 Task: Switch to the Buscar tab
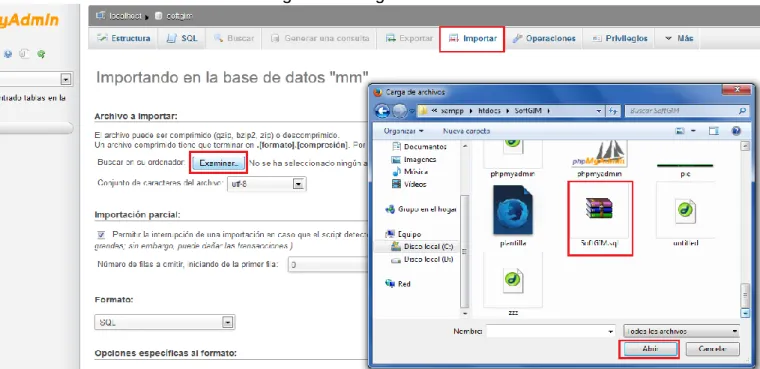(234, 38)
